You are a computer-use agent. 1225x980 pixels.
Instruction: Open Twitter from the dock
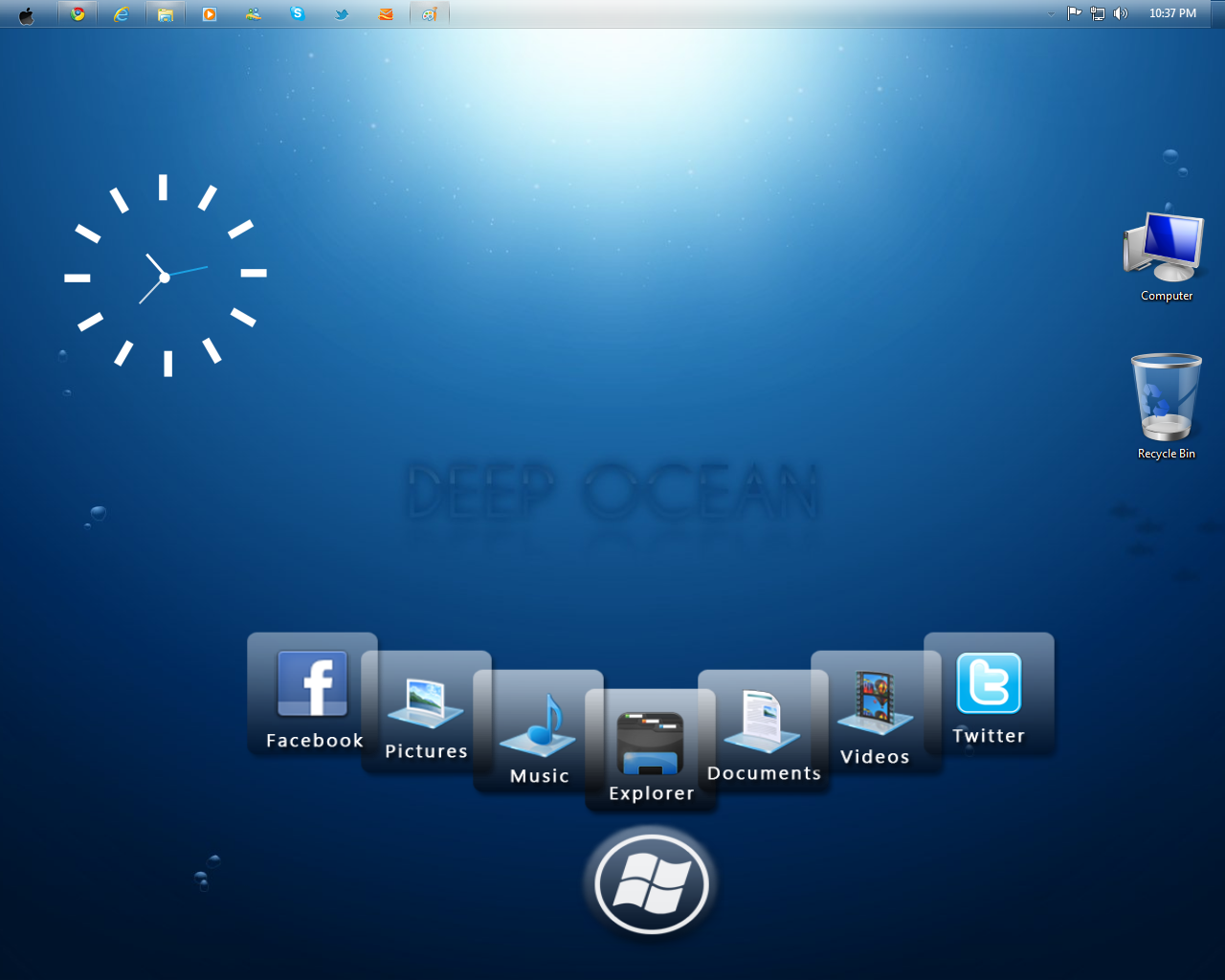990,684
